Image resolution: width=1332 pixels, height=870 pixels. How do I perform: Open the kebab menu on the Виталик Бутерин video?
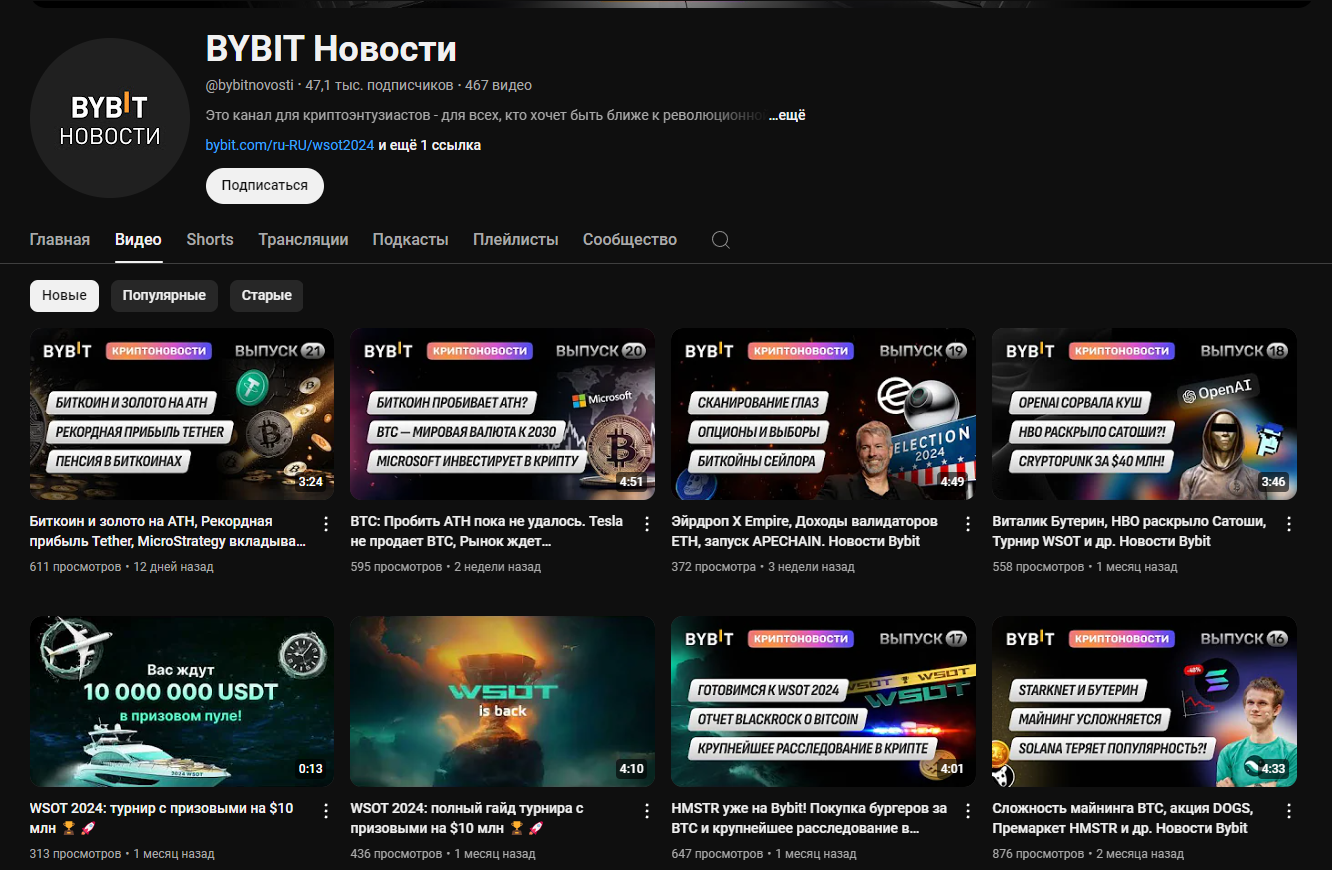(1288, 523)
